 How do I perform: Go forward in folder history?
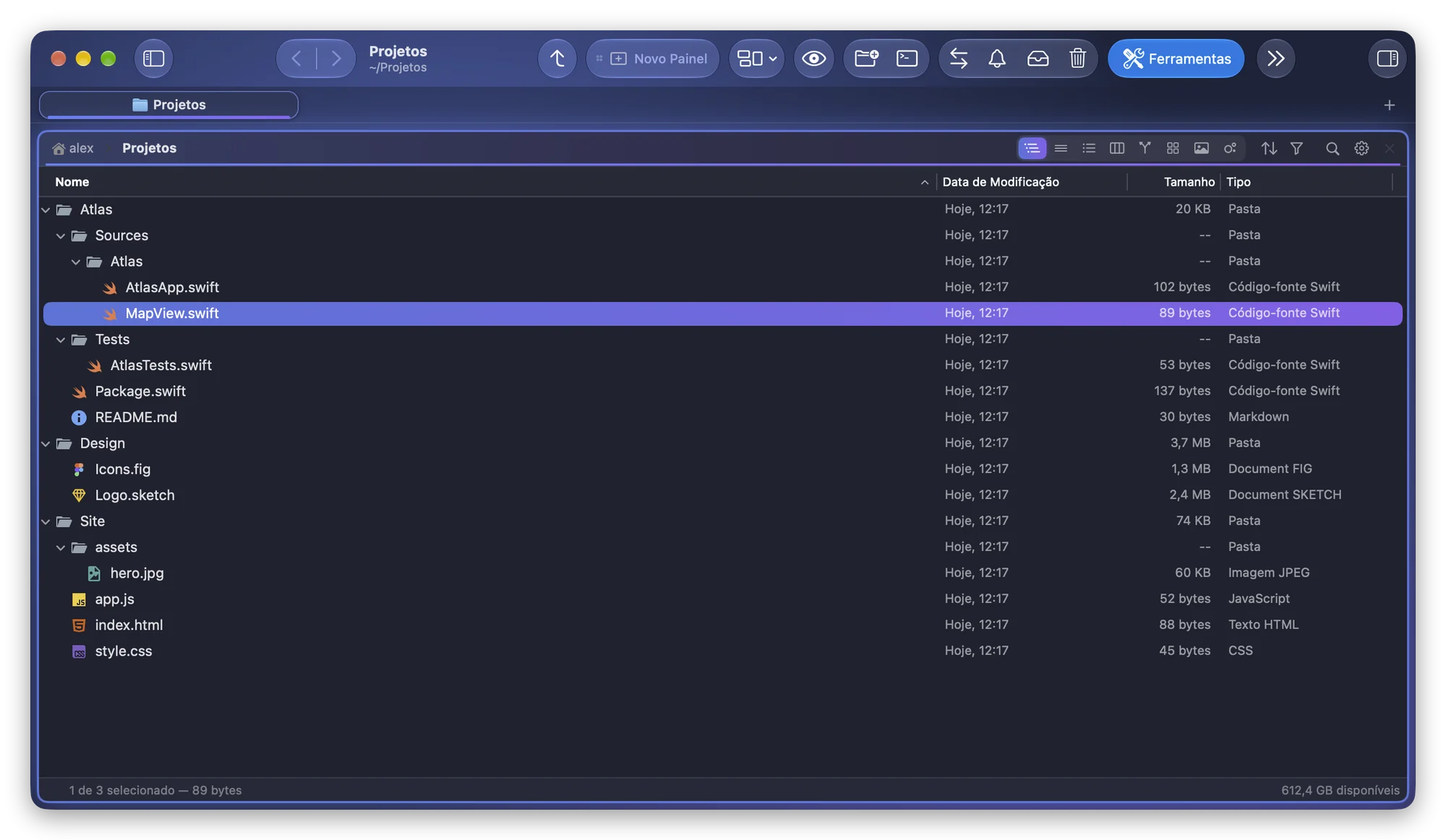(x=336, y=59)
